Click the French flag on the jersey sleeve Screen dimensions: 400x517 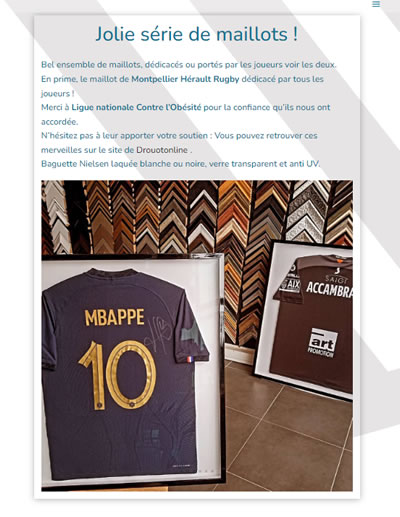[x=190, y=359]
